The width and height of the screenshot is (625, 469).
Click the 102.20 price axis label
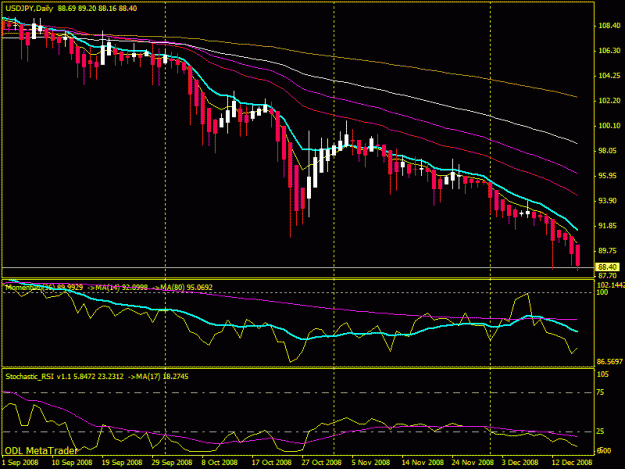(609, 101)
